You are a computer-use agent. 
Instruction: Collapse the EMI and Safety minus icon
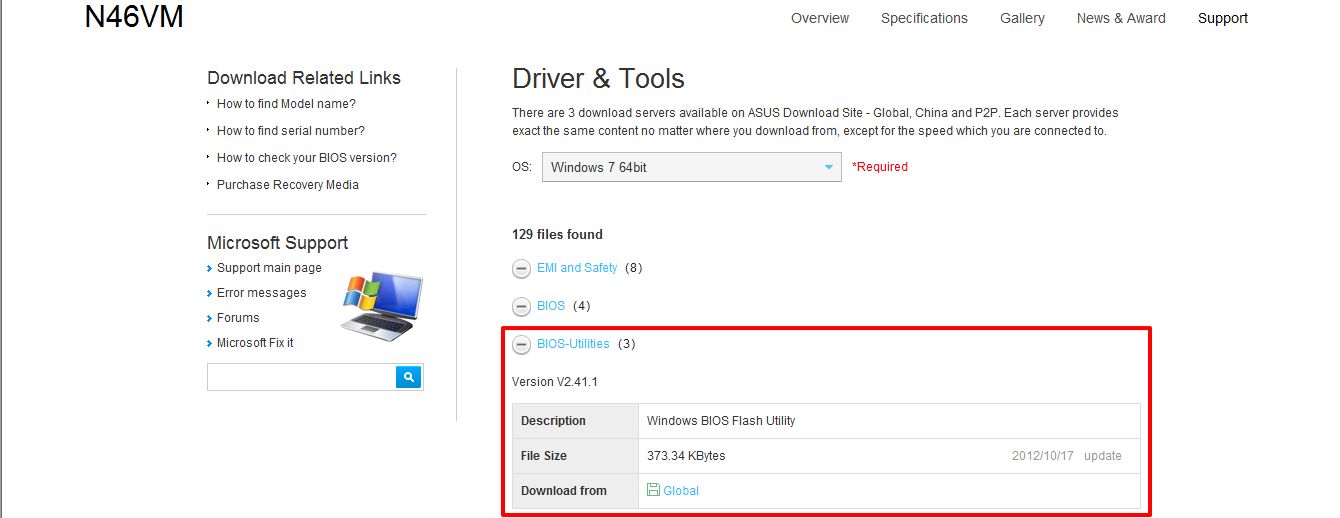(521, 268)
